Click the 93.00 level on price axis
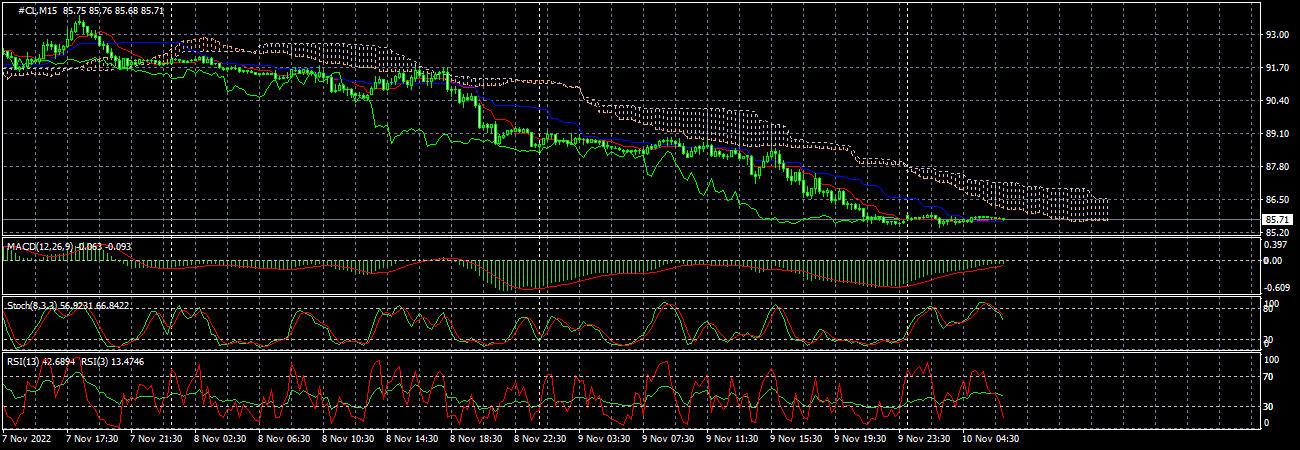Image resolution: width=1300 pixels, height=450 pixels. [1276, 34]
